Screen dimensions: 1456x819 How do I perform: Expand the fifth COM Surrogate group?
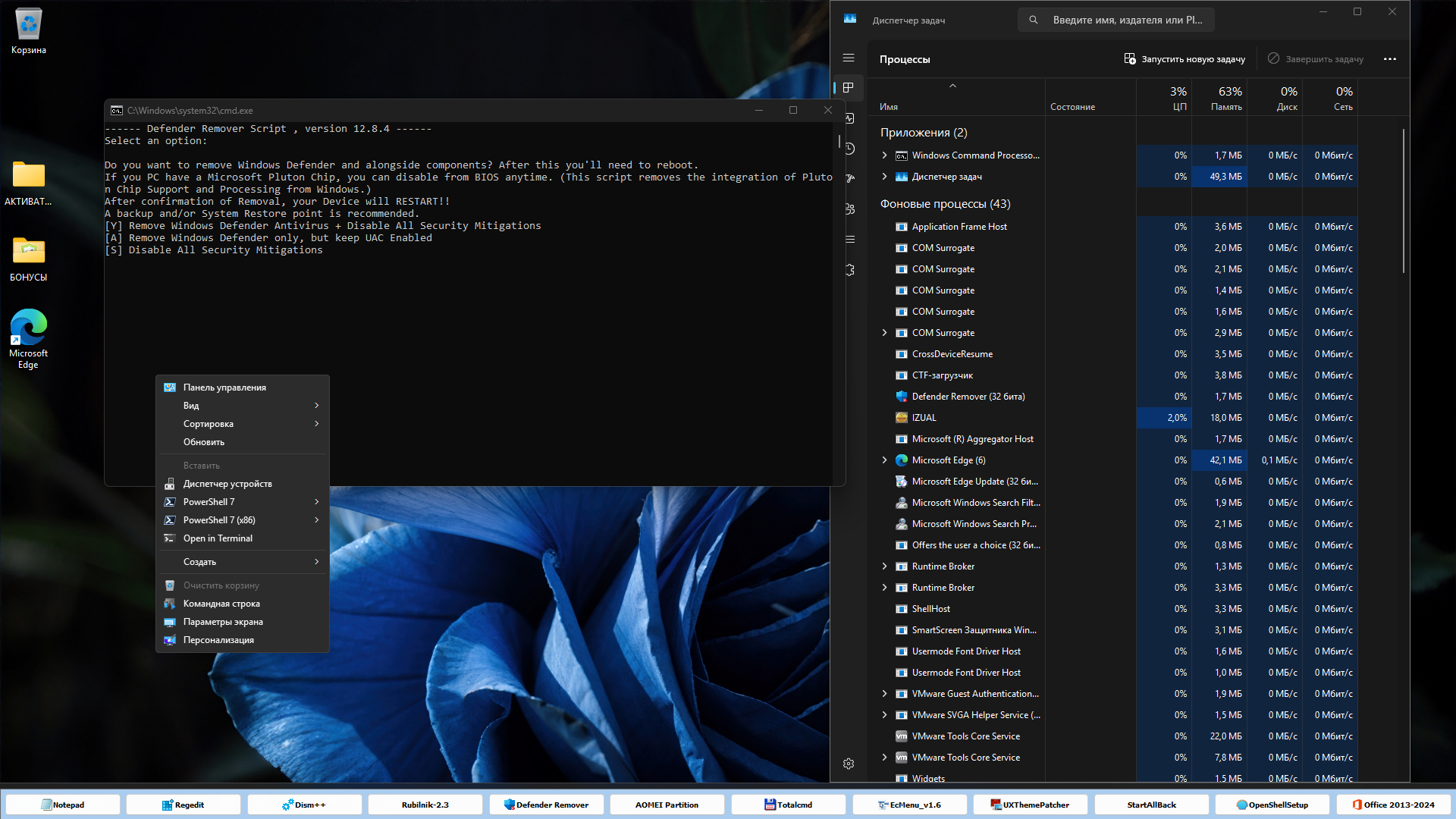[884, 333]
